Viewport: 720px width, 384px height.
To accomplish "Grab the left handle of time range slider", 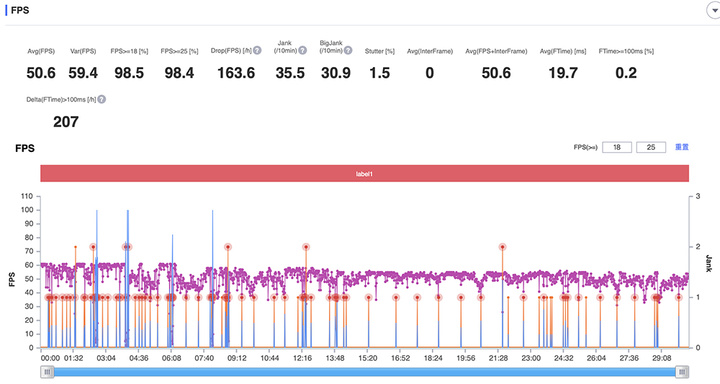I will pyautogui.click(x=47, y=372).
